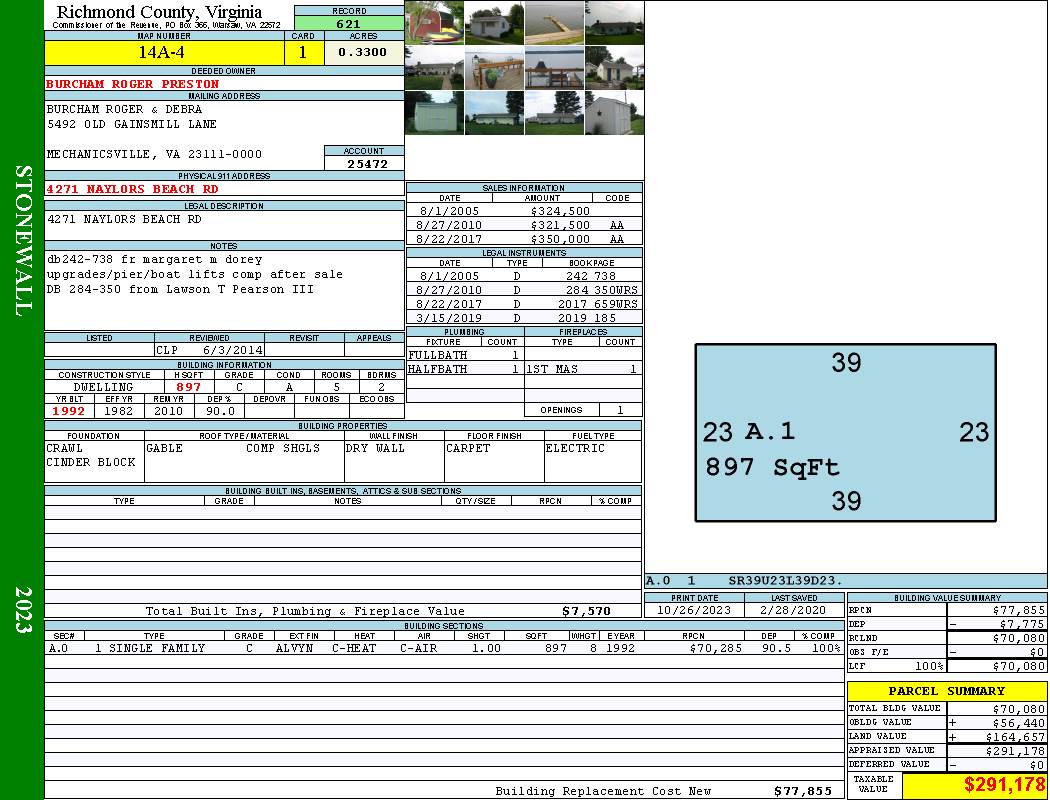Click the deck with potted plant photo
Viewport: 1050px width, 800px height.
494,68
